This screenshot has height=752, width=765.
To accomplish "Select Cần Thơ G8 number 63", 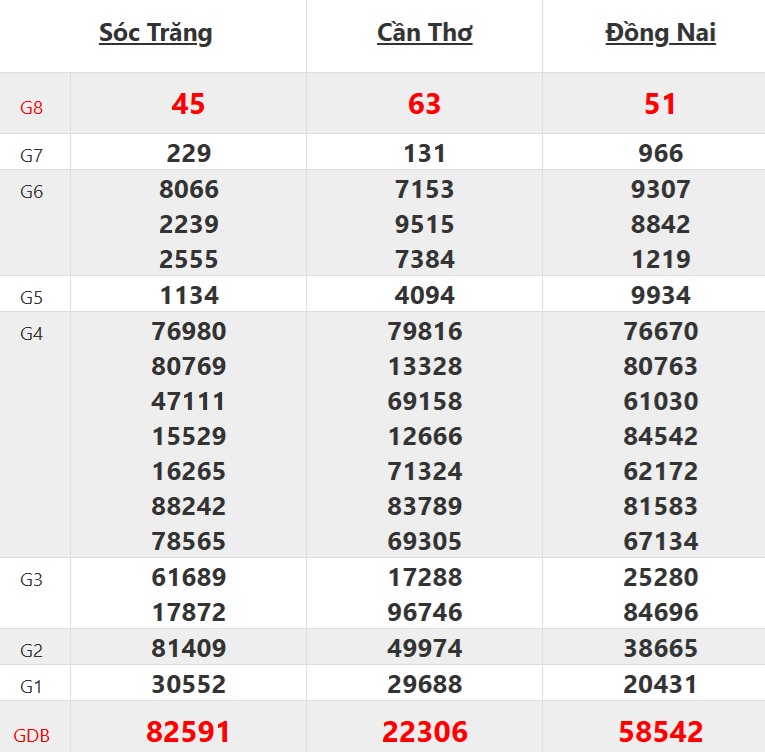I will (x=424, y=104).
